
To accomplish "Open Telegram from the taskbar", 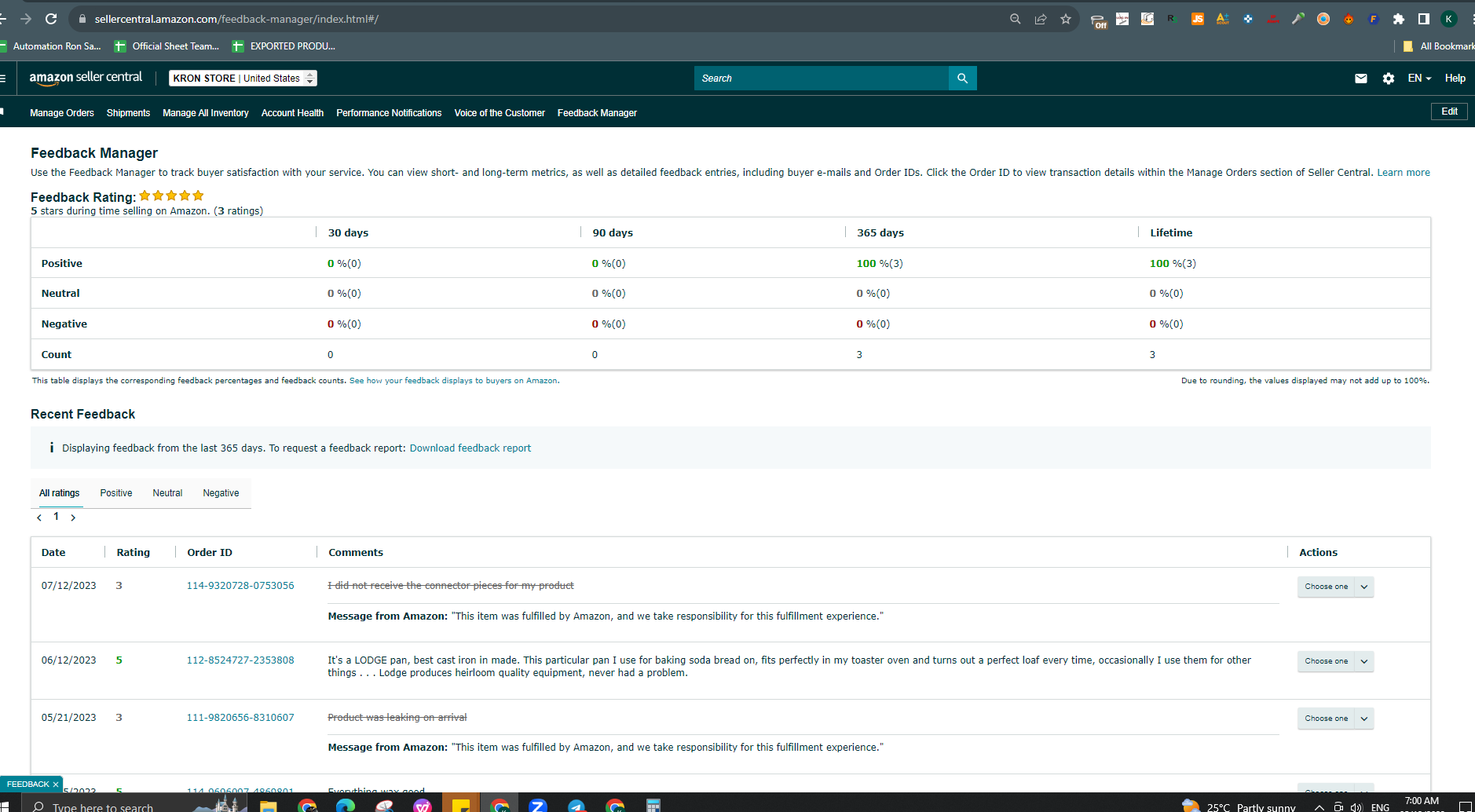I will (576, 805).
